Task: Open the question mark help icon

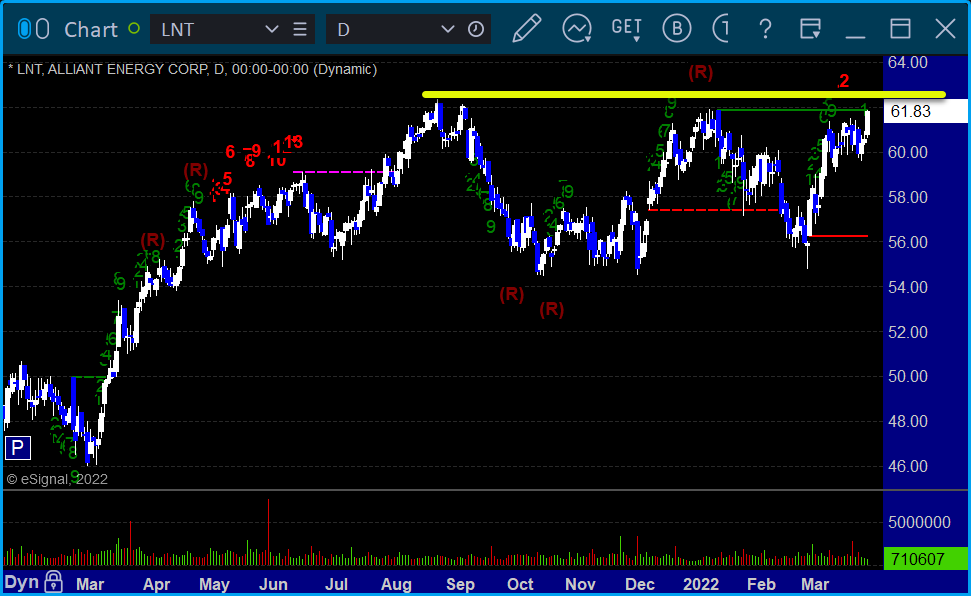Action: coord(765,29)
